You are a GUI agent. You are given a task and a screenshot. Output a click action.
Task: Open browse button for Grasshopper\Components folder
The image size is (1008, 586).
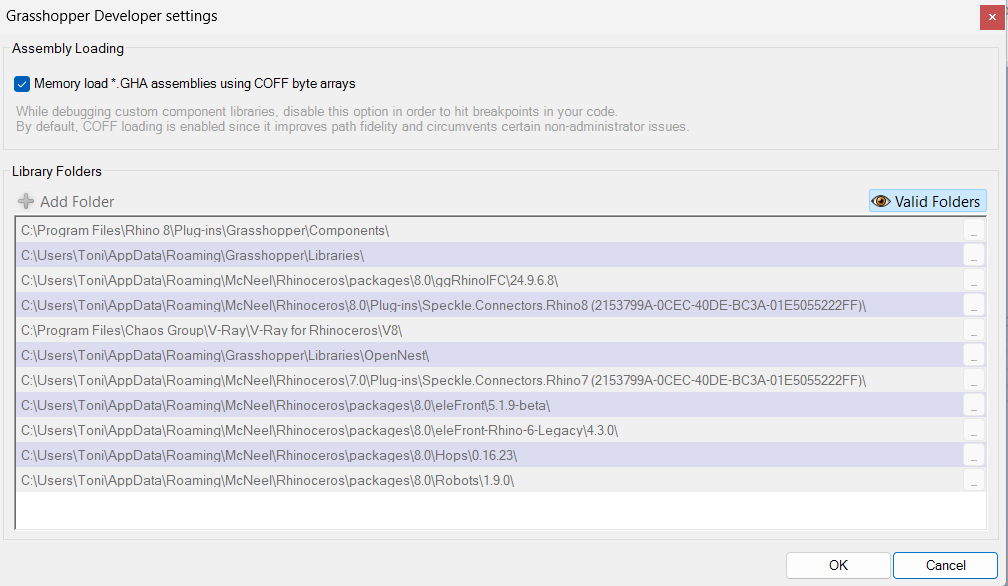click(974, 230)
